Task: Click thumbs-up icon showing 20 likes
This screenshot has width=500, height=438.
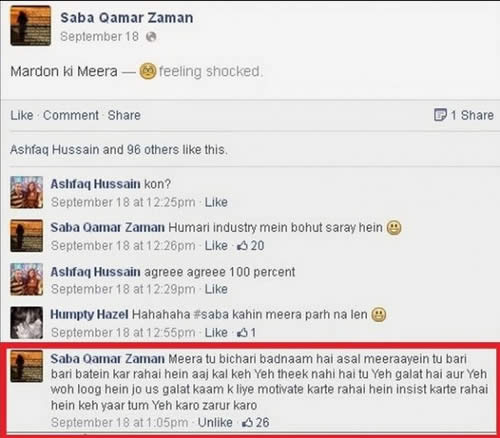Action: click(242, 246)
